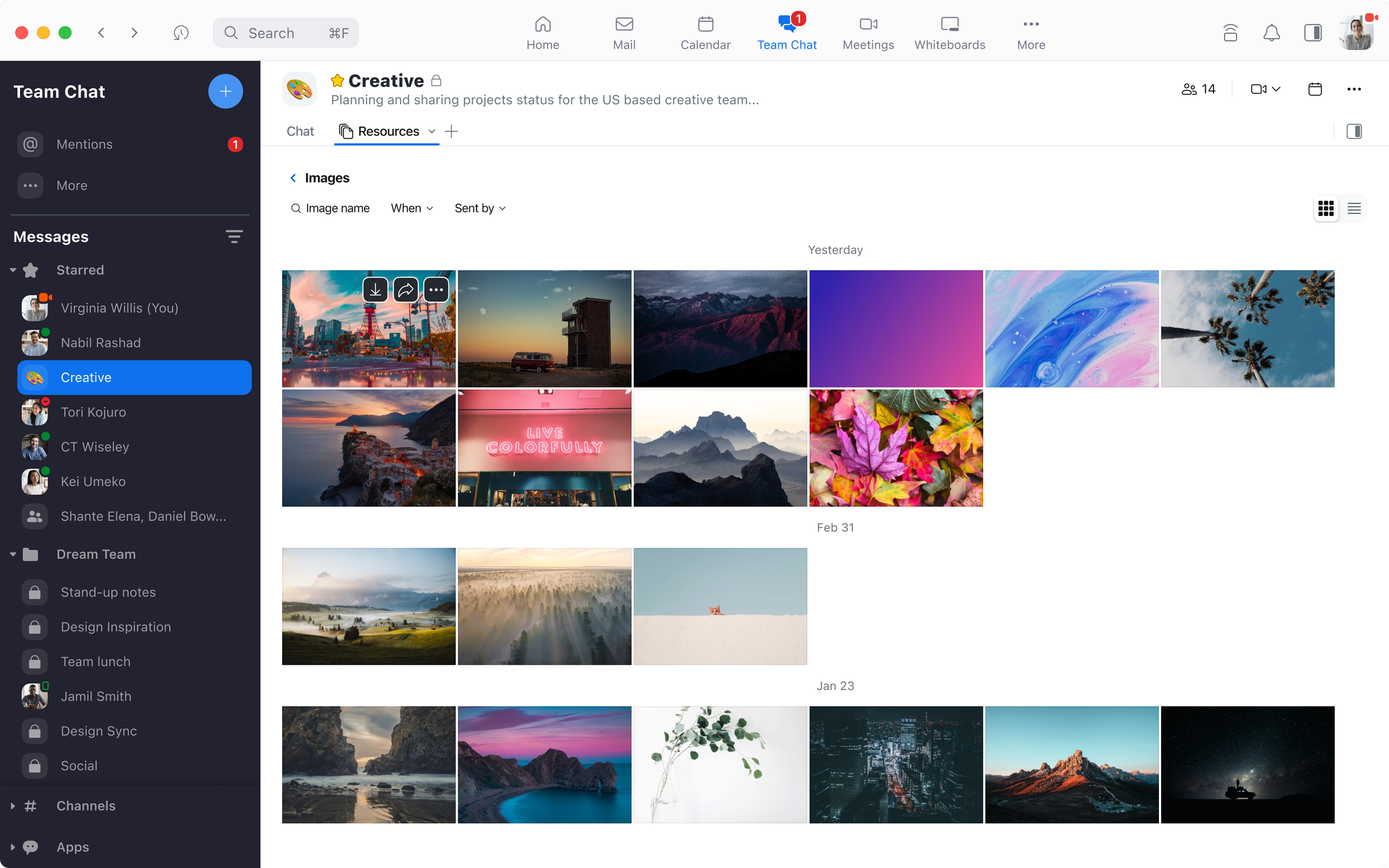Download the Tokyo tower image
This screenshot has width=1389, height=868.
(x=375, y=290)
